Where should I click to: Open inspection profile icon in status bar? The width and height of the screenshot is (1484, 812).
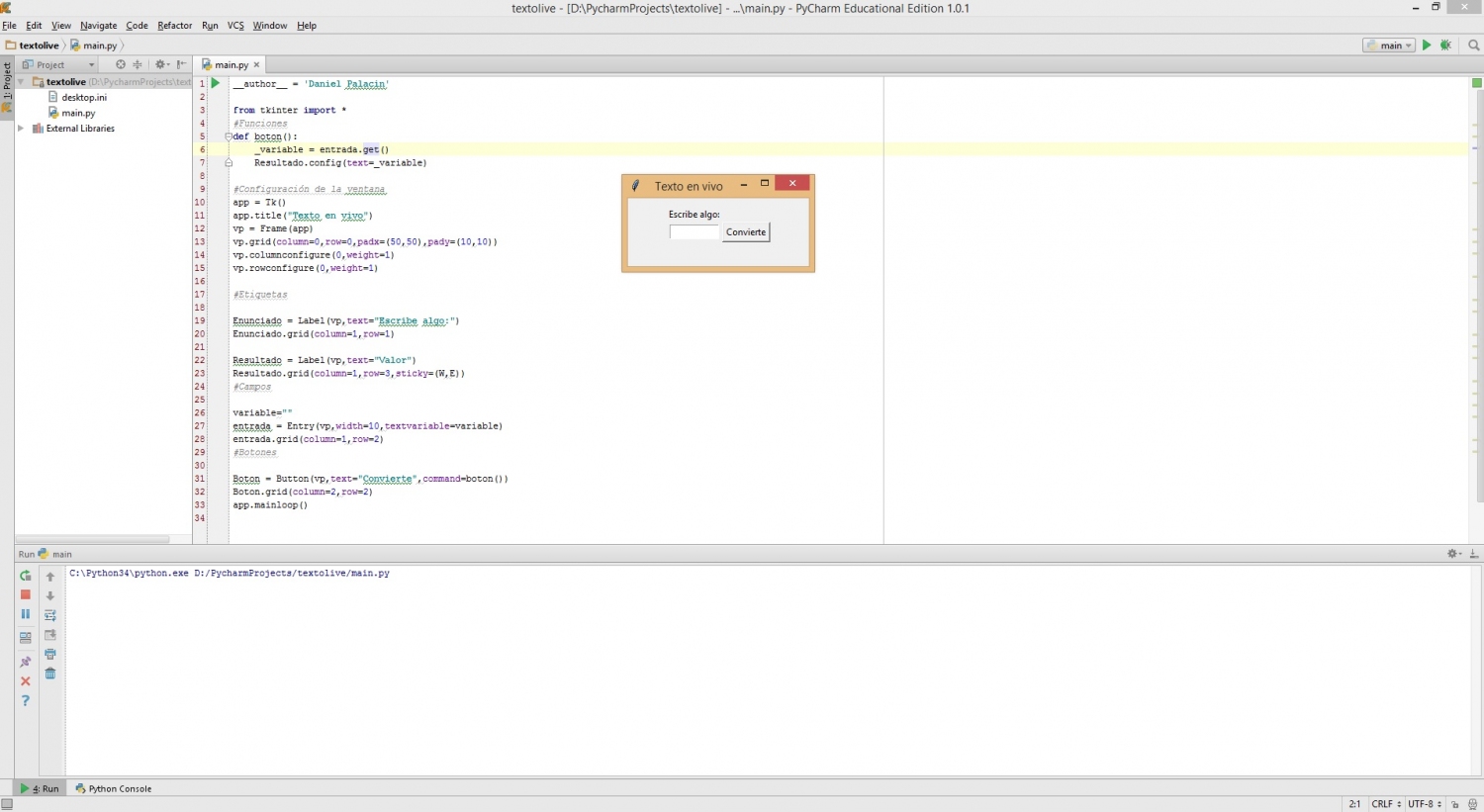point(1473,804)
